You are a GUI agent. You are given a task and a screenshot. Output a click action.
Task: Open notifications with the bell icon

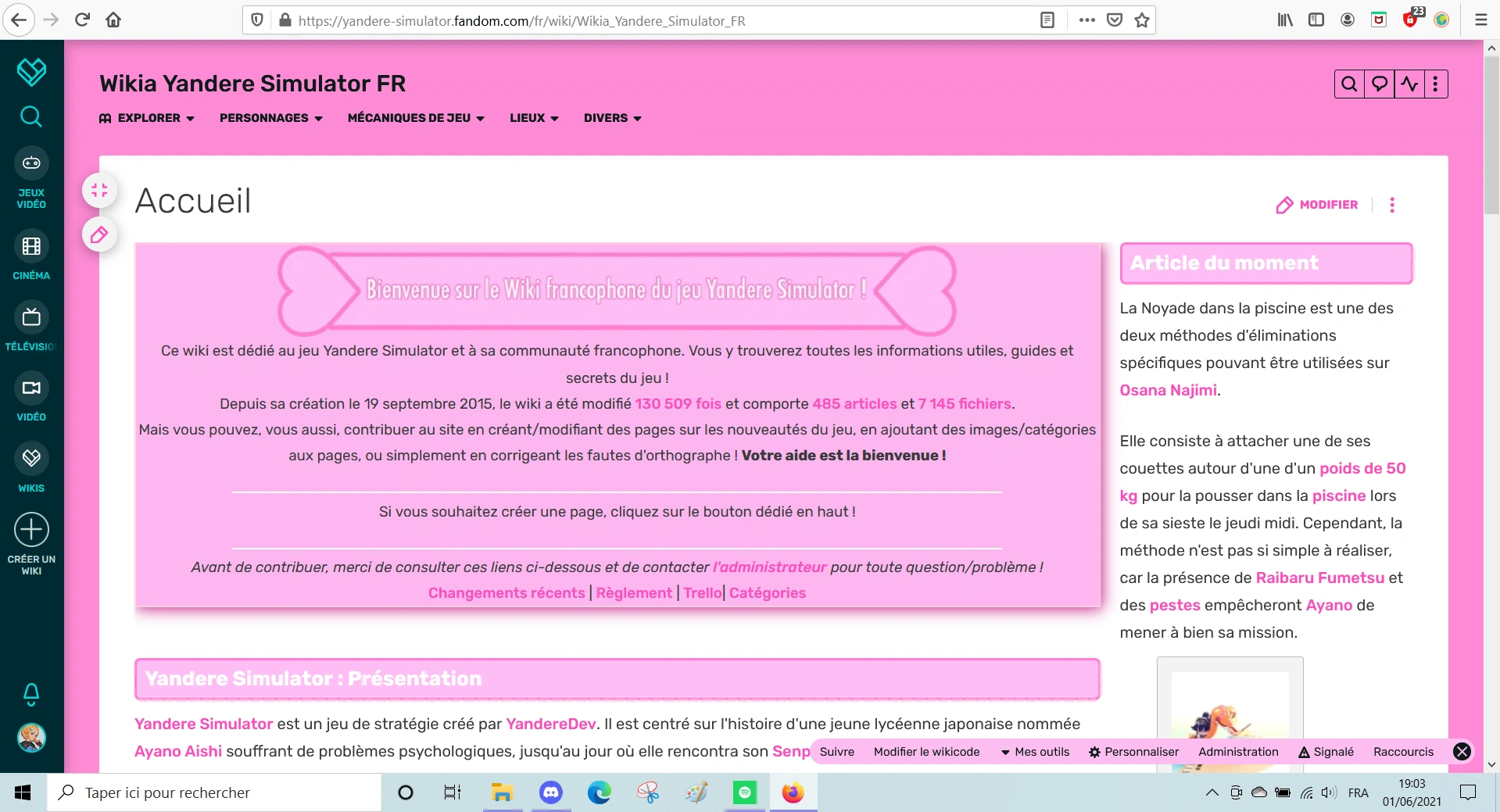coord(31,694)
